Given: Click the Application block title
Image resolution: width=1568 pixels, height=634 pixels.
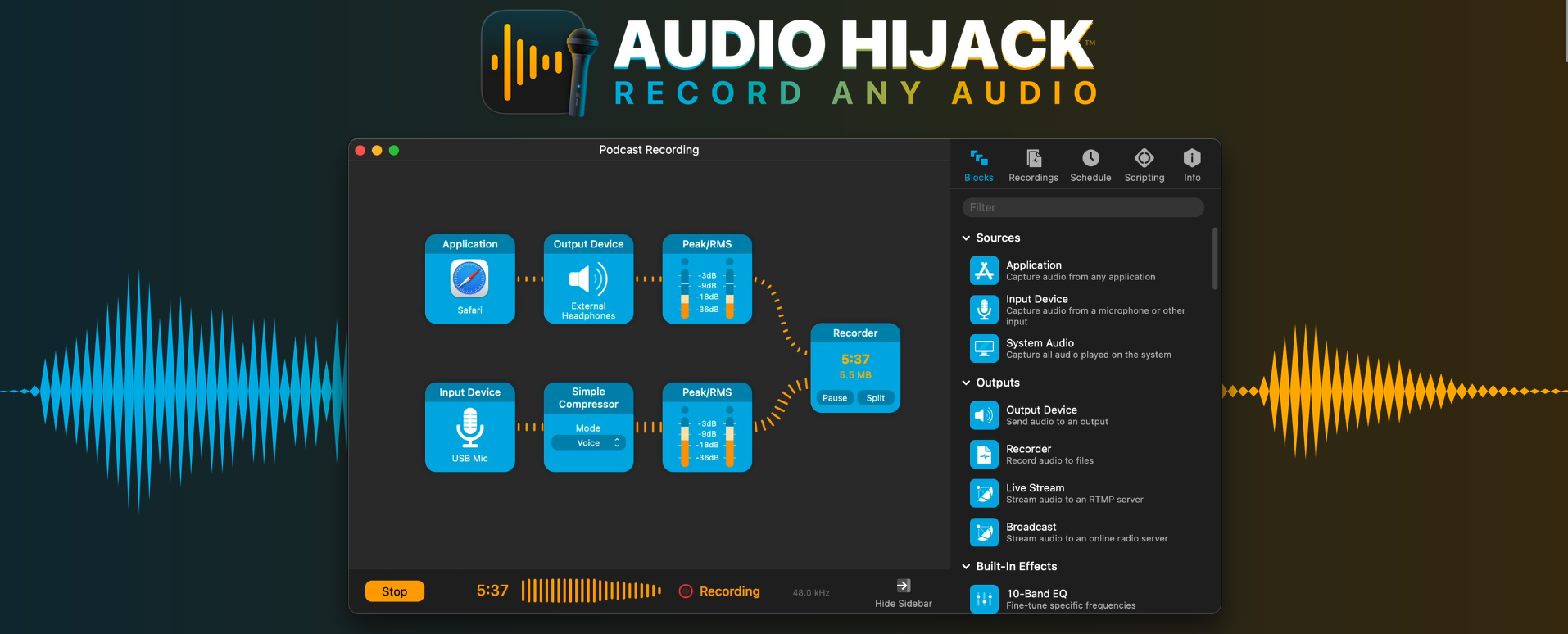Looking at the screenshot, I should click(469, 244).
